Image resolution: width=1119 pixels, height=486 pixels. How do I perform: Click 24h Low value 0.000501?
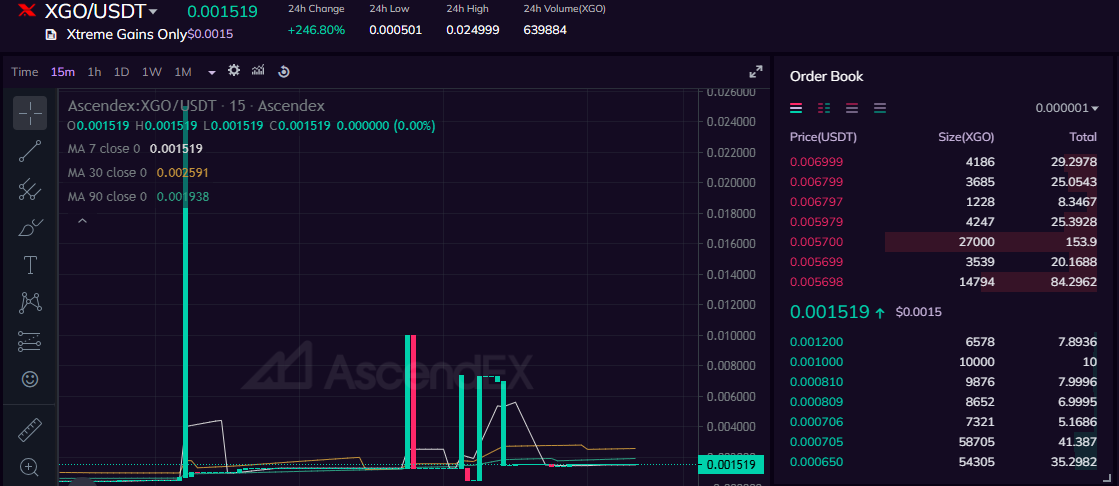tap(395, 30)
